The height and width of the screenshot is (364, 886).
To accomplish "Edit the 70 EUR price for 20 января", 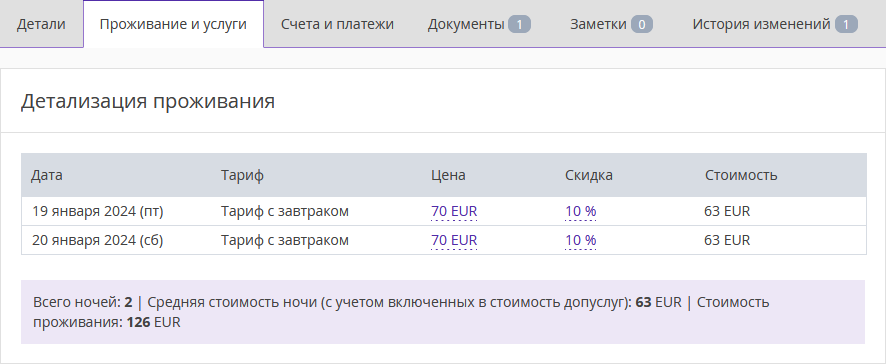I will pyautogui.click(x=454, y=240).
